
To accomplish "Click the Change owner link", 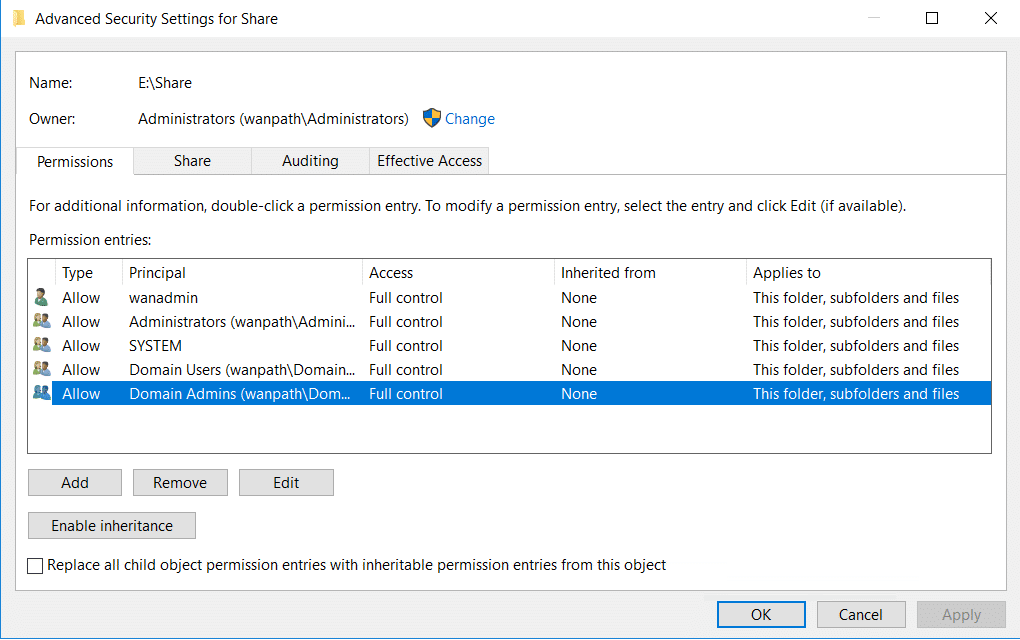I will tap(470, 119).
